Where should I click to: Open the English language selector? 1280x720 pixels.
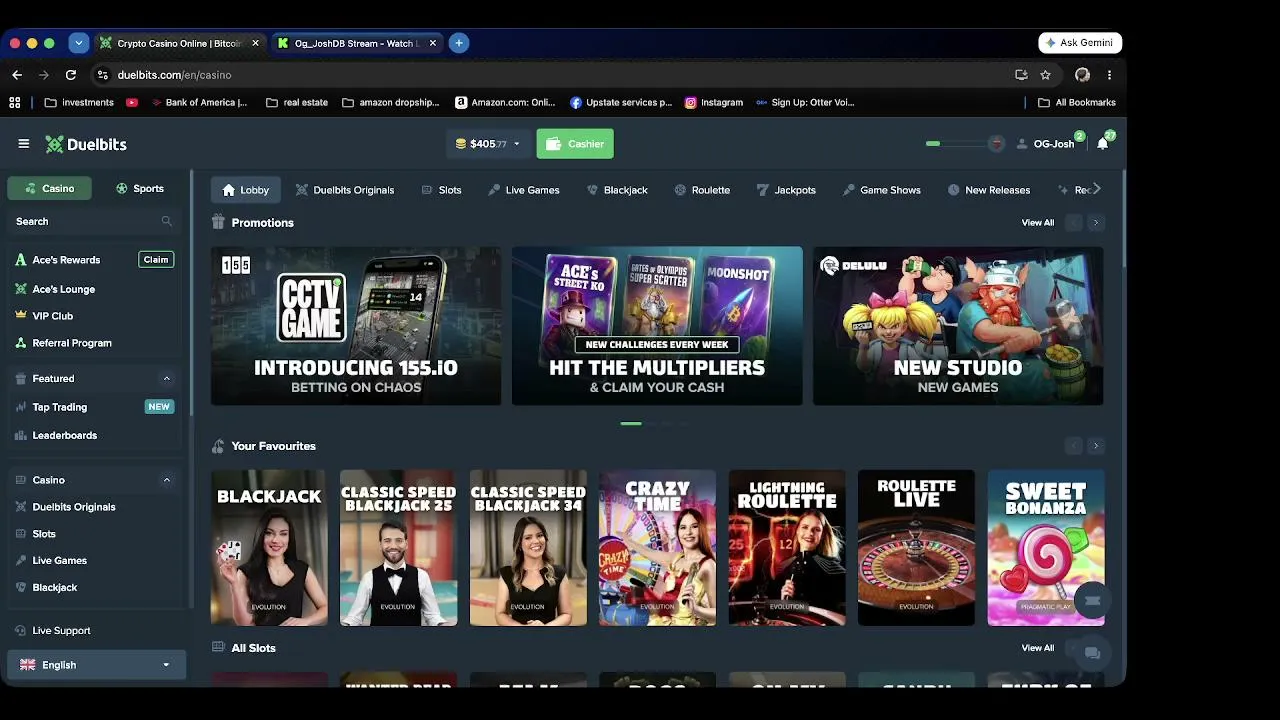click(96, 665)
